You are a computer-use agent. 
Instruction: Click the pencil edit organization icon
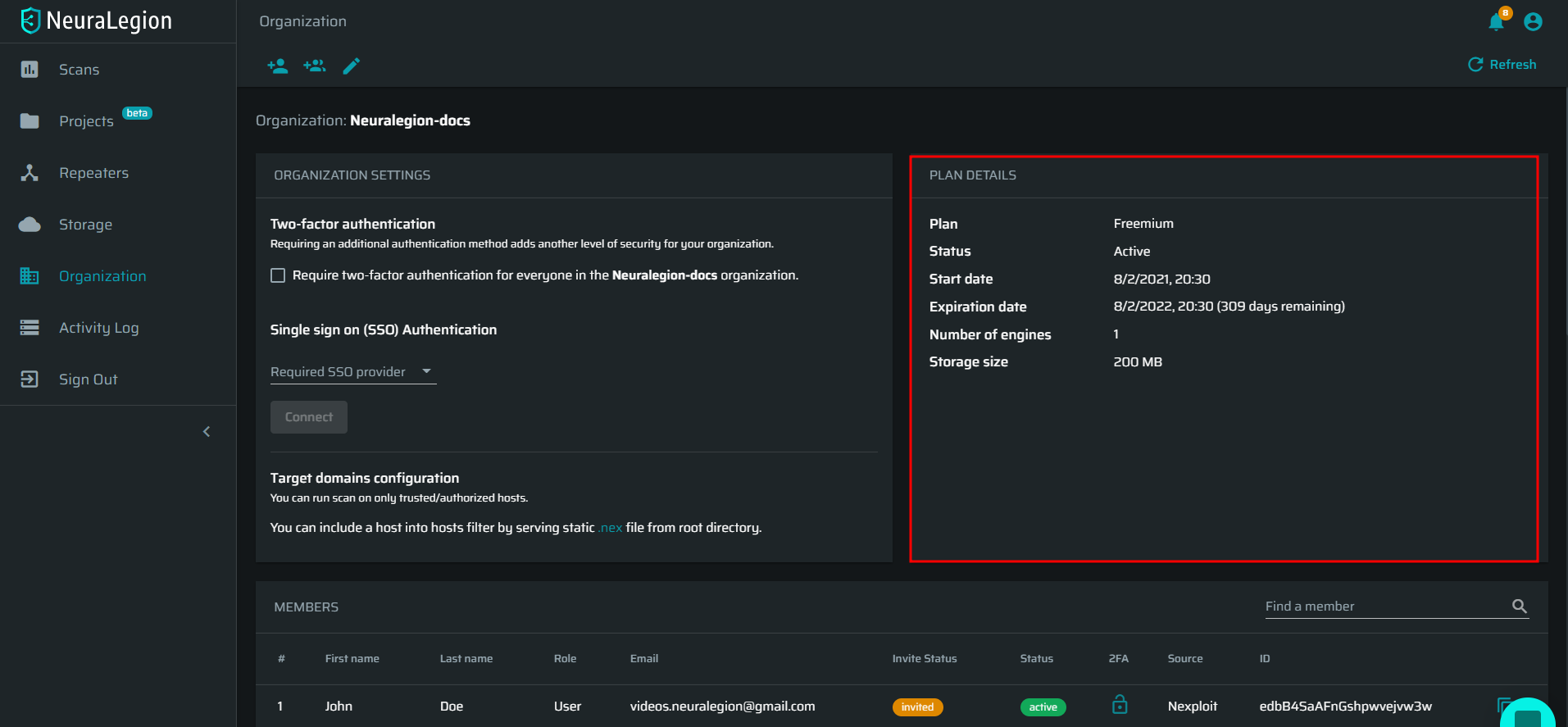[352, 66]
